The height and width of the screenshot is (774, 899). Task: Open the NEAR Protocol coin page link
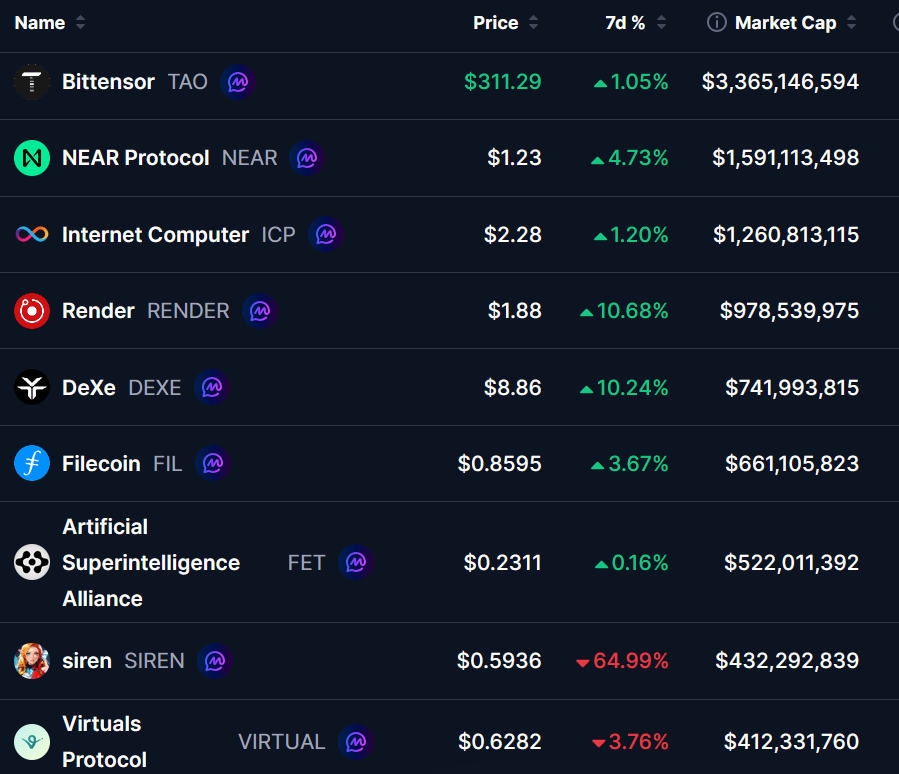(x=136, y=158)
